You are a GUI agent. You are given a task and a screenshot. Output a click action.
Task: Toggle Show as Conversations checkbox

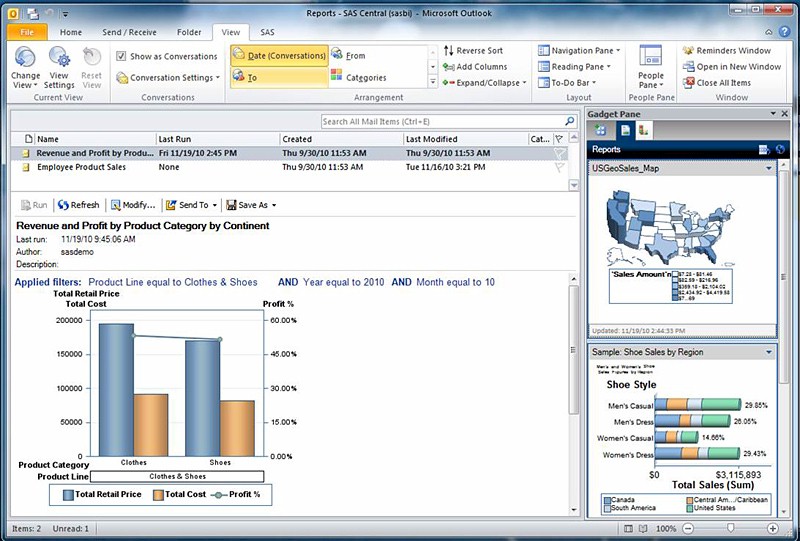click(121, 57)
